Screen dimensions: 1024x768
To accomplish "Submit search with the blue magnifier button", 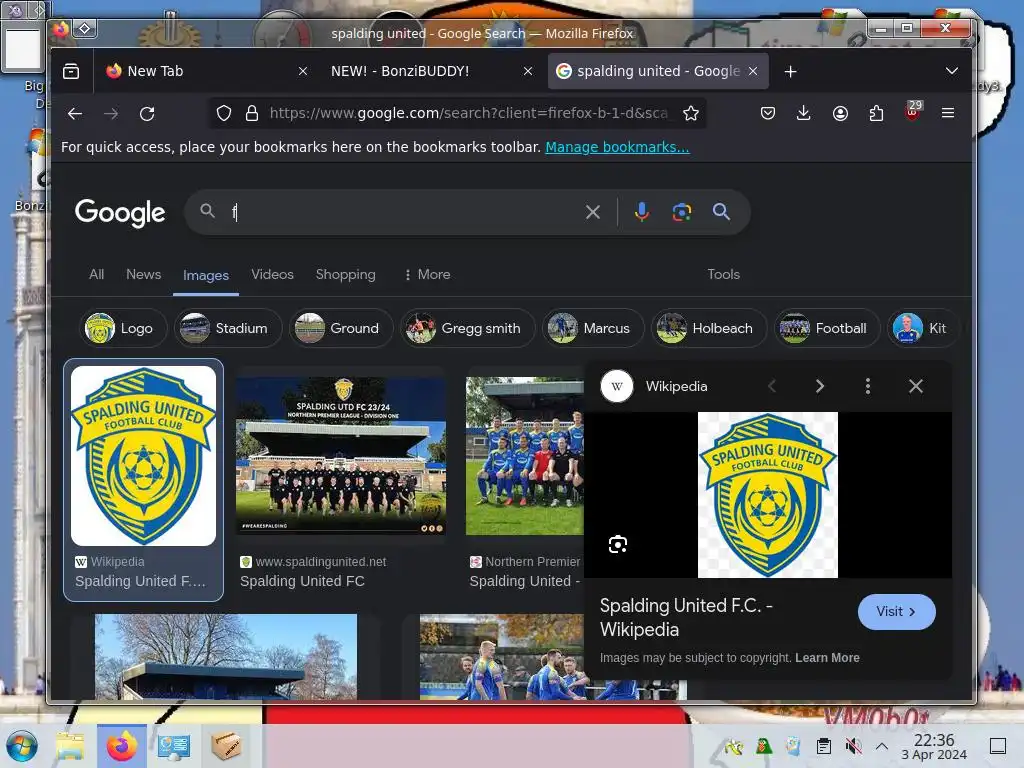I will [722, 212].
